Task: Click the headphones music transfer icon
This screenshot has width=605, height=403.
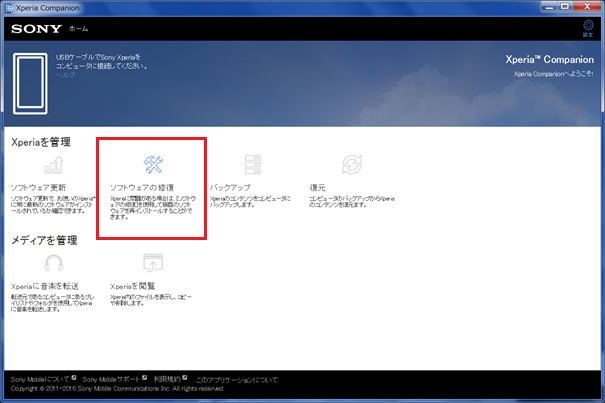Action: click(x=54, y=263)
